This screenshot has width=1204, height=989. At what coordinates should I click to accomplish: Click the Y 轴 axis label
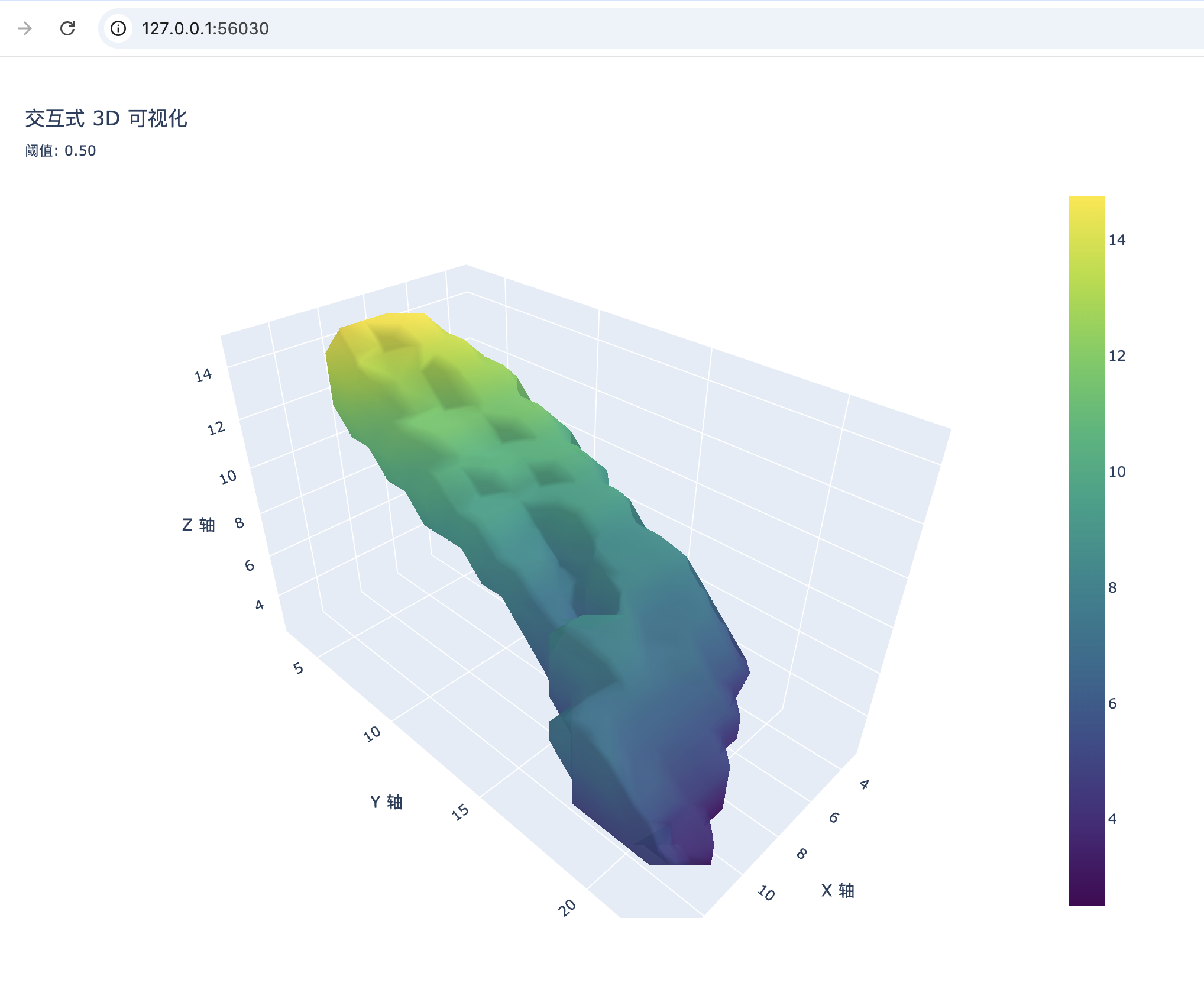click(386, 802)
